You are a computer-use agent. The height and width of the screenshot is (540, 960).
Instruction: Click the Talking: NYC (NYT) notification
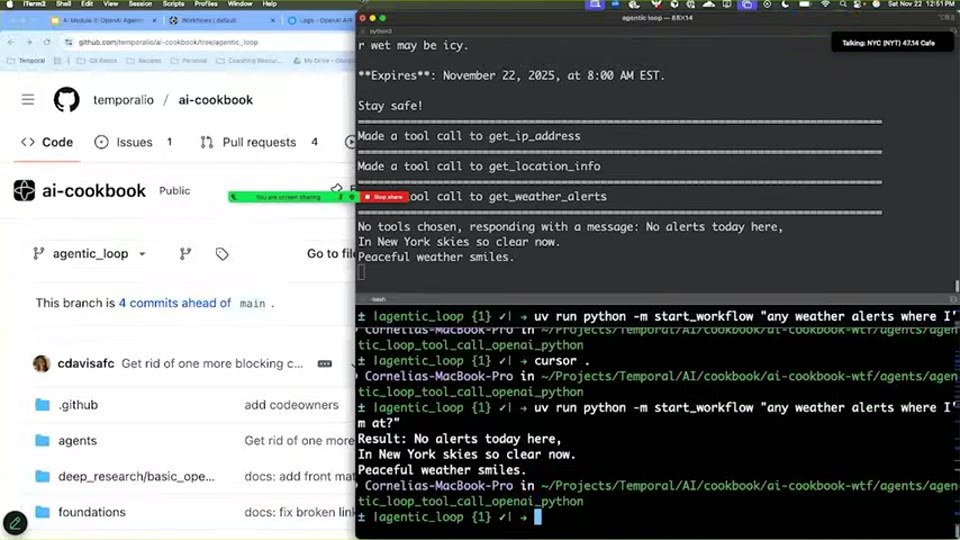[x=891, y=43]
